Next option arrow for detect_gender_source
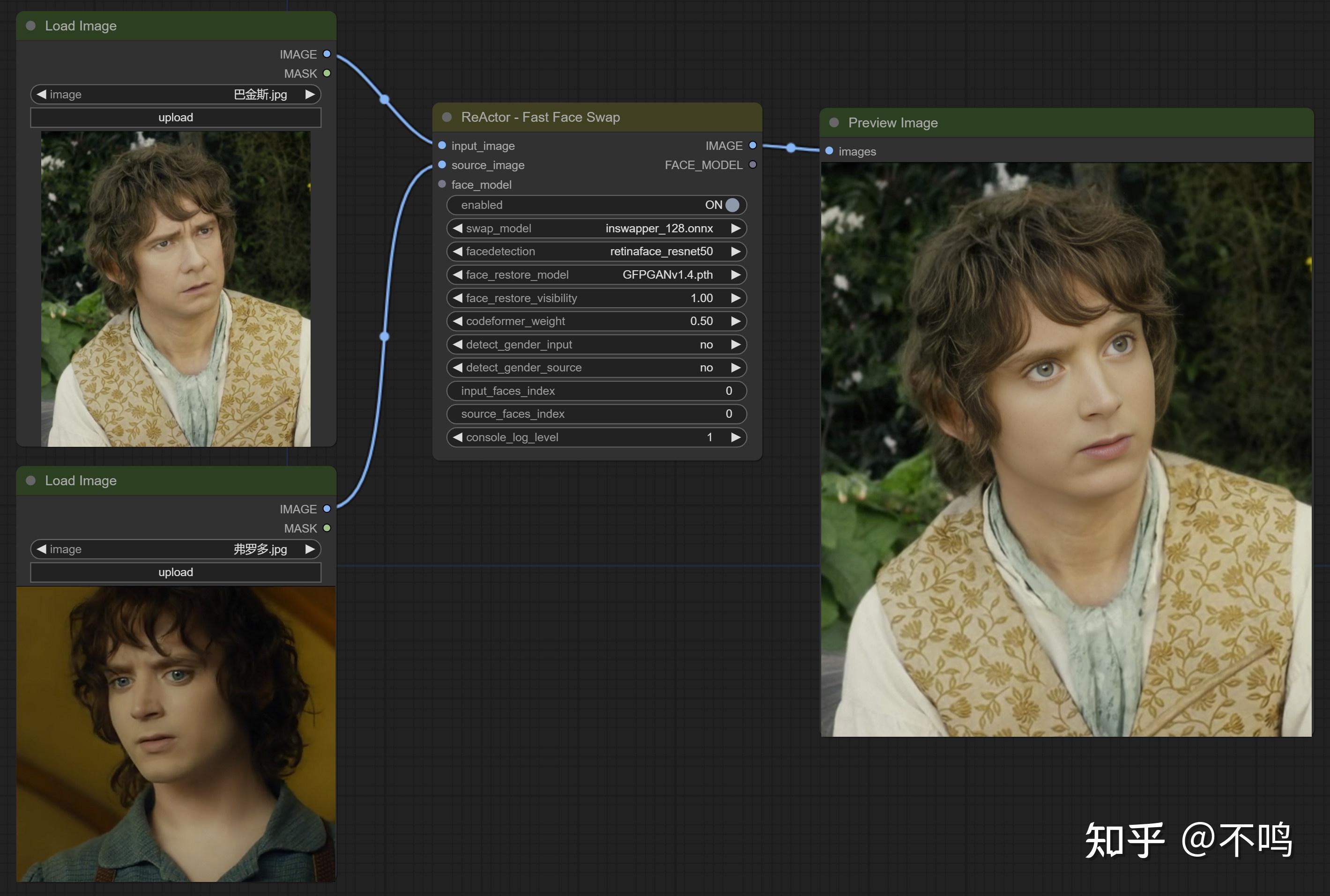The height and width of the screenshot is (896, 1330). (x=736, y=368)
